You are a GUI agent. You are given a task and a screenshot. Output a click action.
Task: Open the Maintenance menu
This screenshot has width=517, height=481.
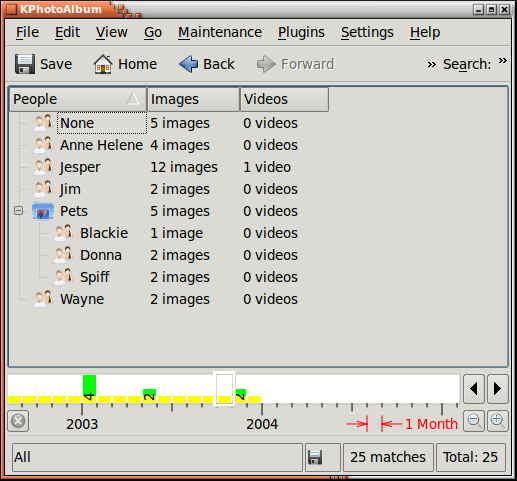(220, 33)
